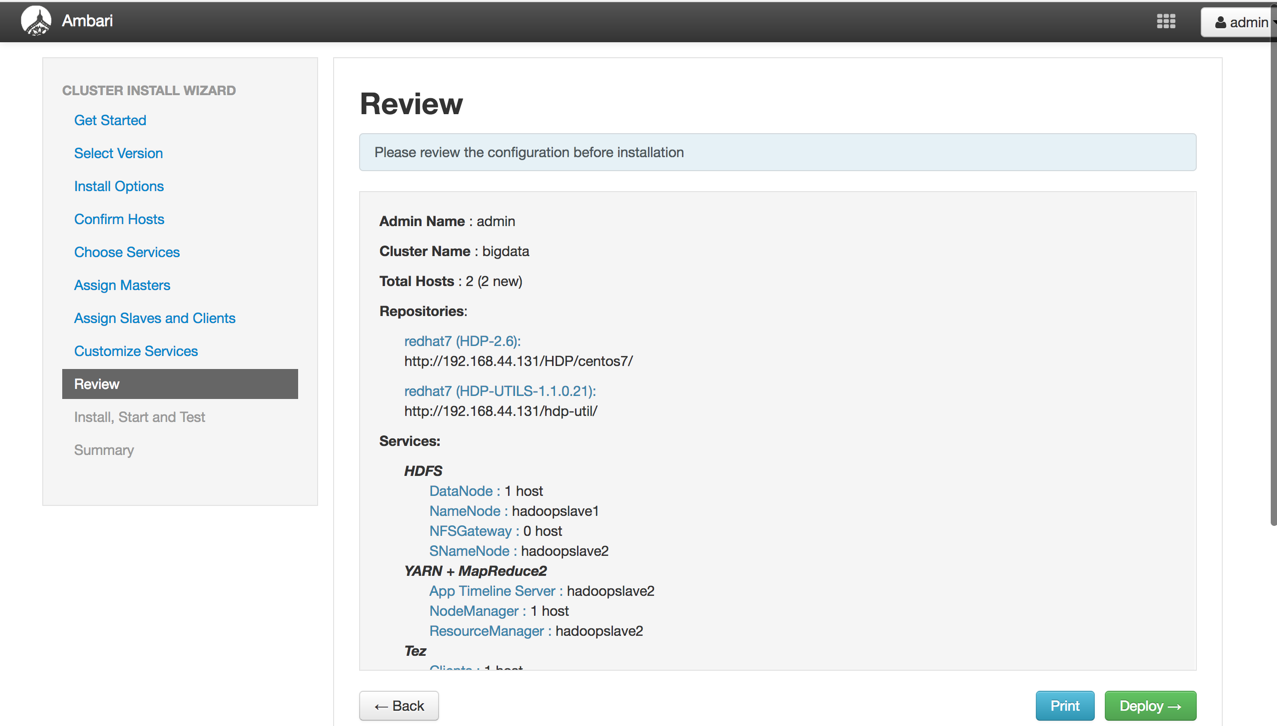
Task: Click the redhat7 (HDP-2.6) repository link
Action: pyautogui.click(x=462, y=341)
